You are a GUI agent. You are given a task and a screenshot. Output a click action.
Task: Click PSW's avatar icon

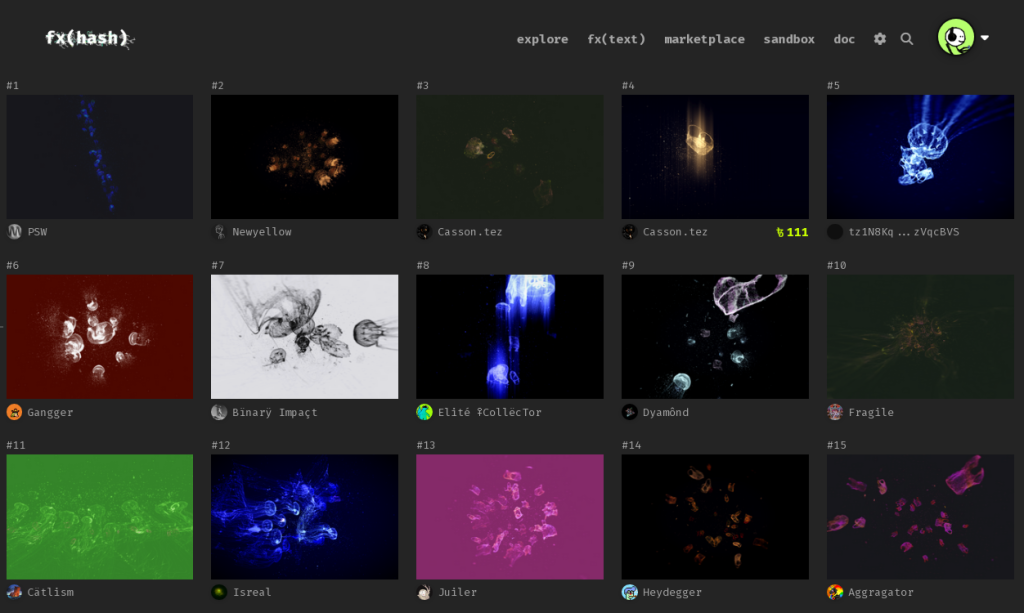click(x=14, y=232)
